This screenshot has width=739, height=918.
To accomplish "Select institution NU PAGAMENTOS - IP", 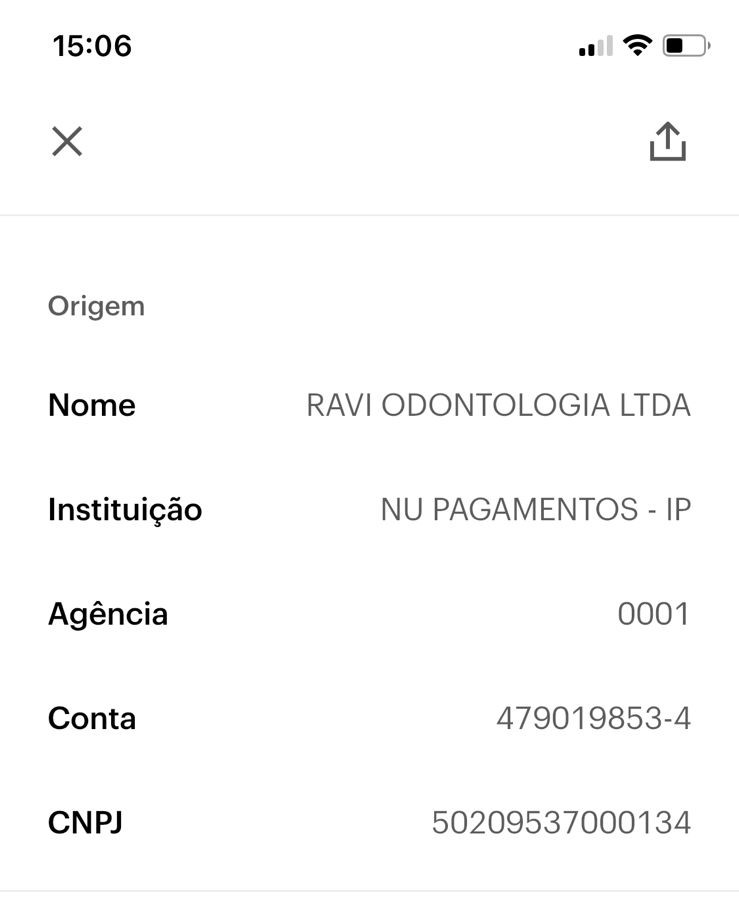I will [x=535, y=509].
